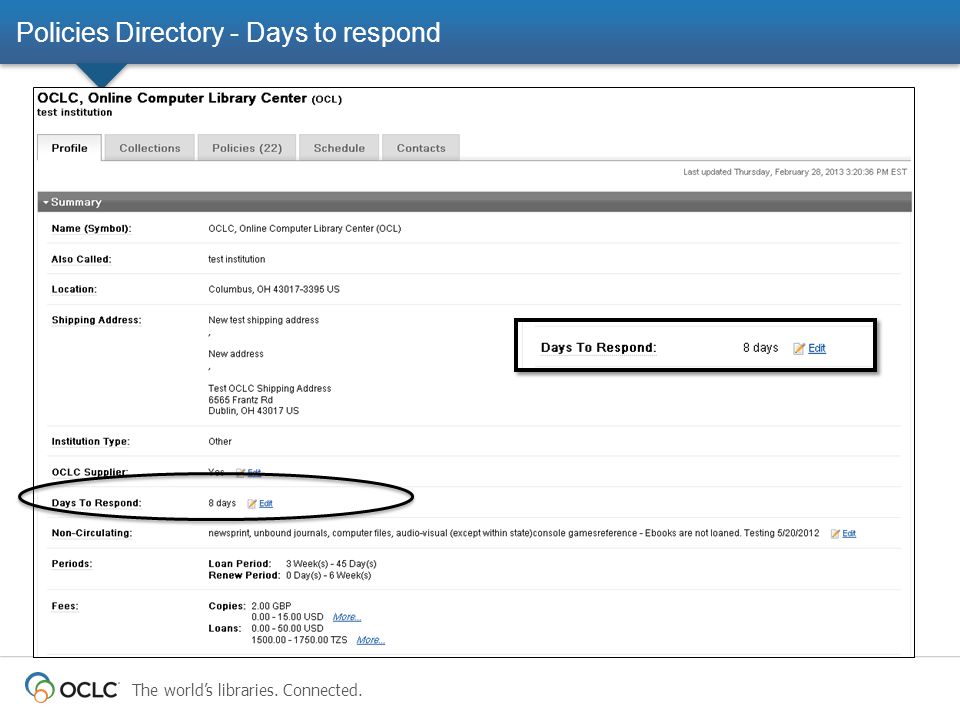Screen dimensions: 960x720
Task: Click the Location label
Action: point(74,289)
